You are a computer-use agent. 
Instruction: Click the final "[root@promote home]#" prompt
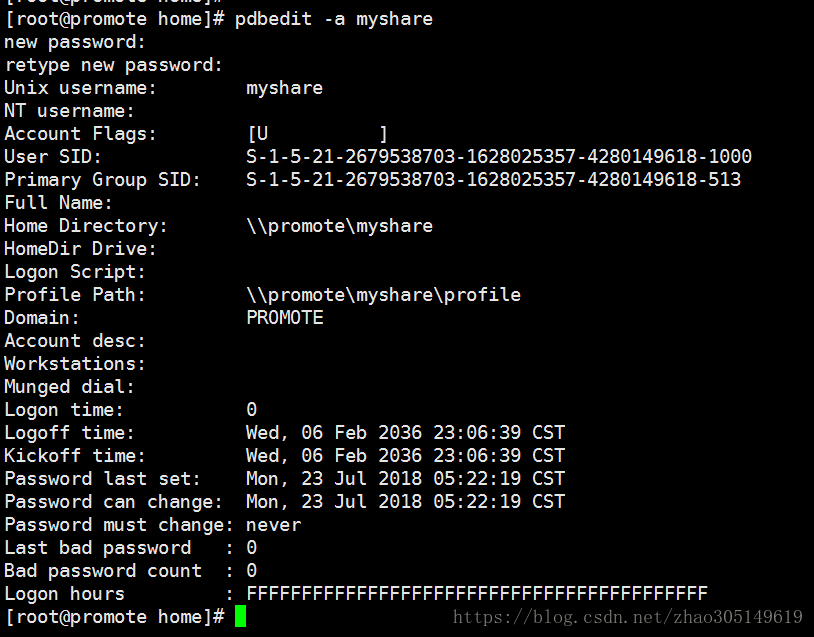pos(114,617)
